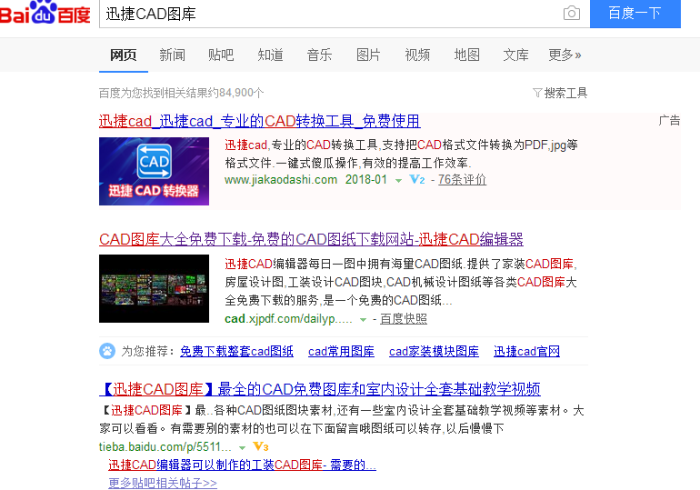This screenshot has height=490, width=700.
Task: Click the V3 credibility badge on tieba result
Action: (259, 446)
